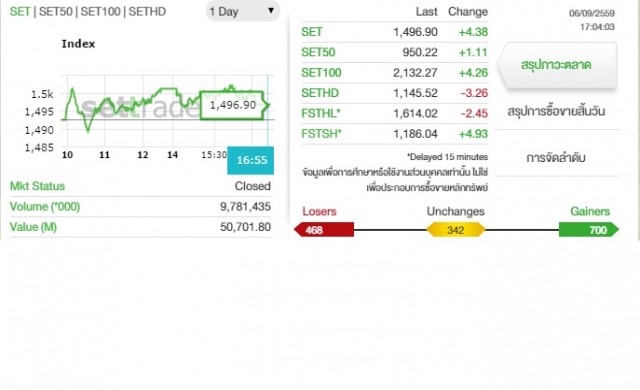Open the FSTHL* index link
This screenshot has width=640, height=390.
[321, 113]
